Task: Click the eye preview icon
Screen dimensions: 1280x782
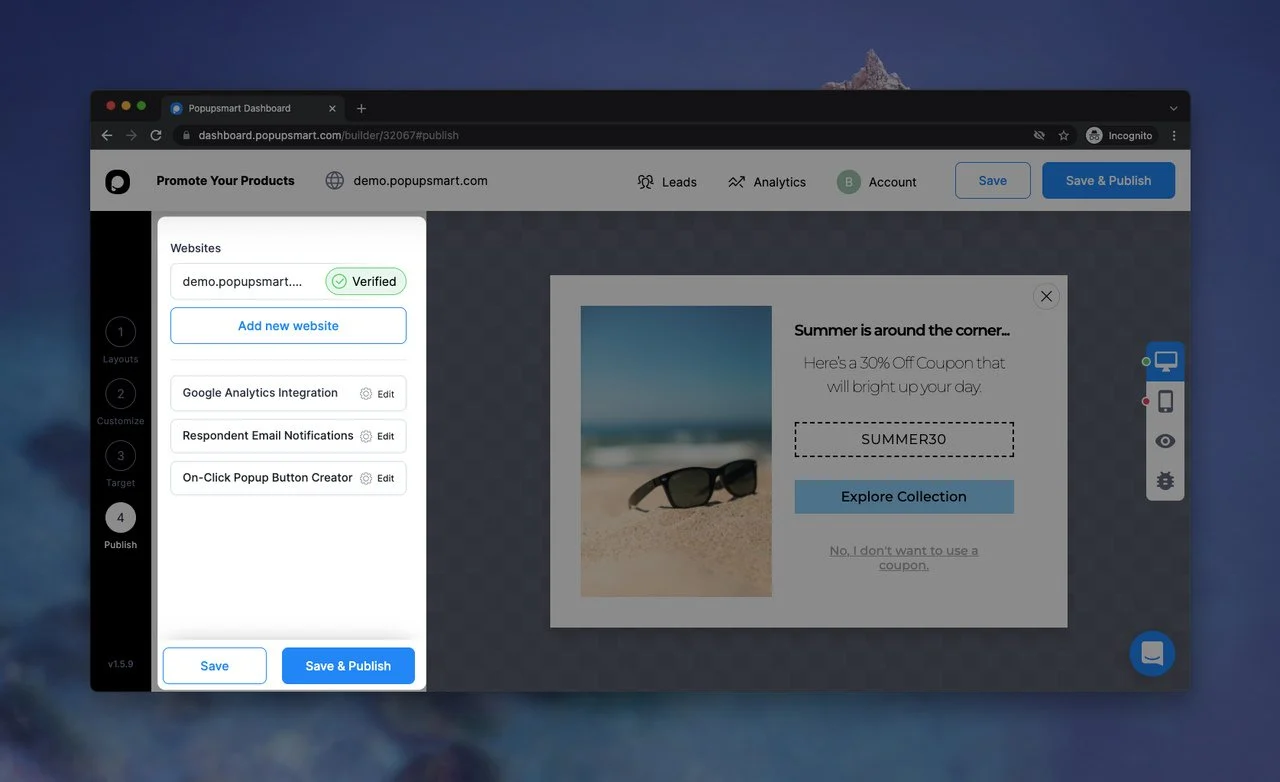Action: pyautogui.click(x=1165, y=441)
